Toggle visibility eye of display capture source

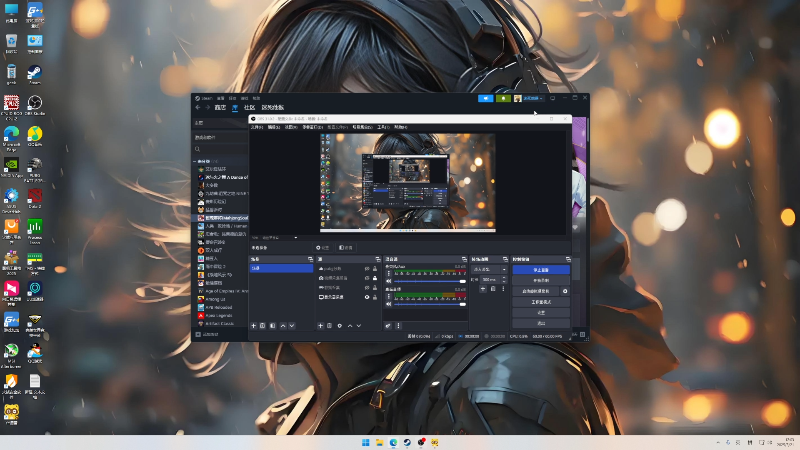(367, 297)
